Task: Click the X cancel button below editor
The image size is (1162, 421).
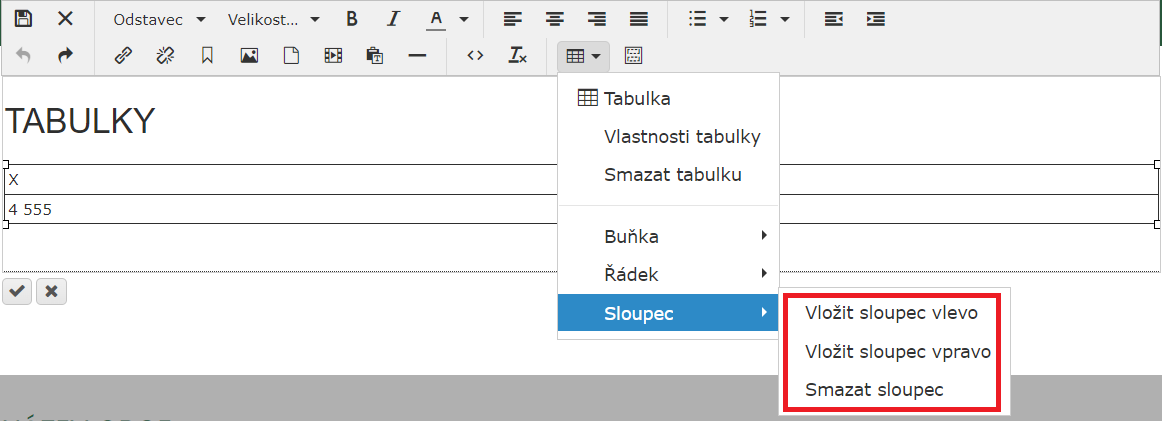Action: coord(51,291)
